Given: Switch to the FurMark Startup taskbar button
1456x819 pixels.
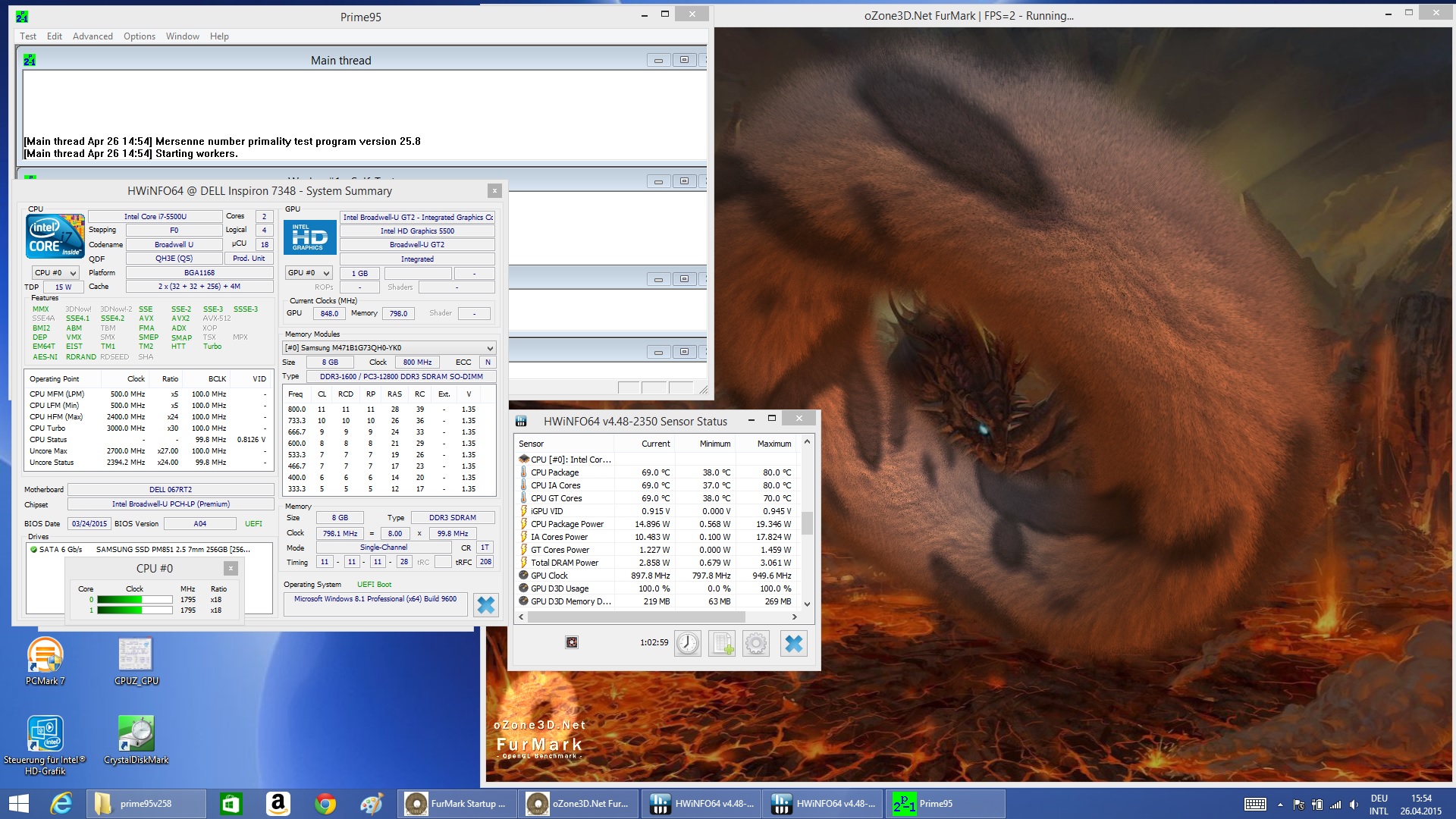Looking at the screenshot, I should point(457,803).
